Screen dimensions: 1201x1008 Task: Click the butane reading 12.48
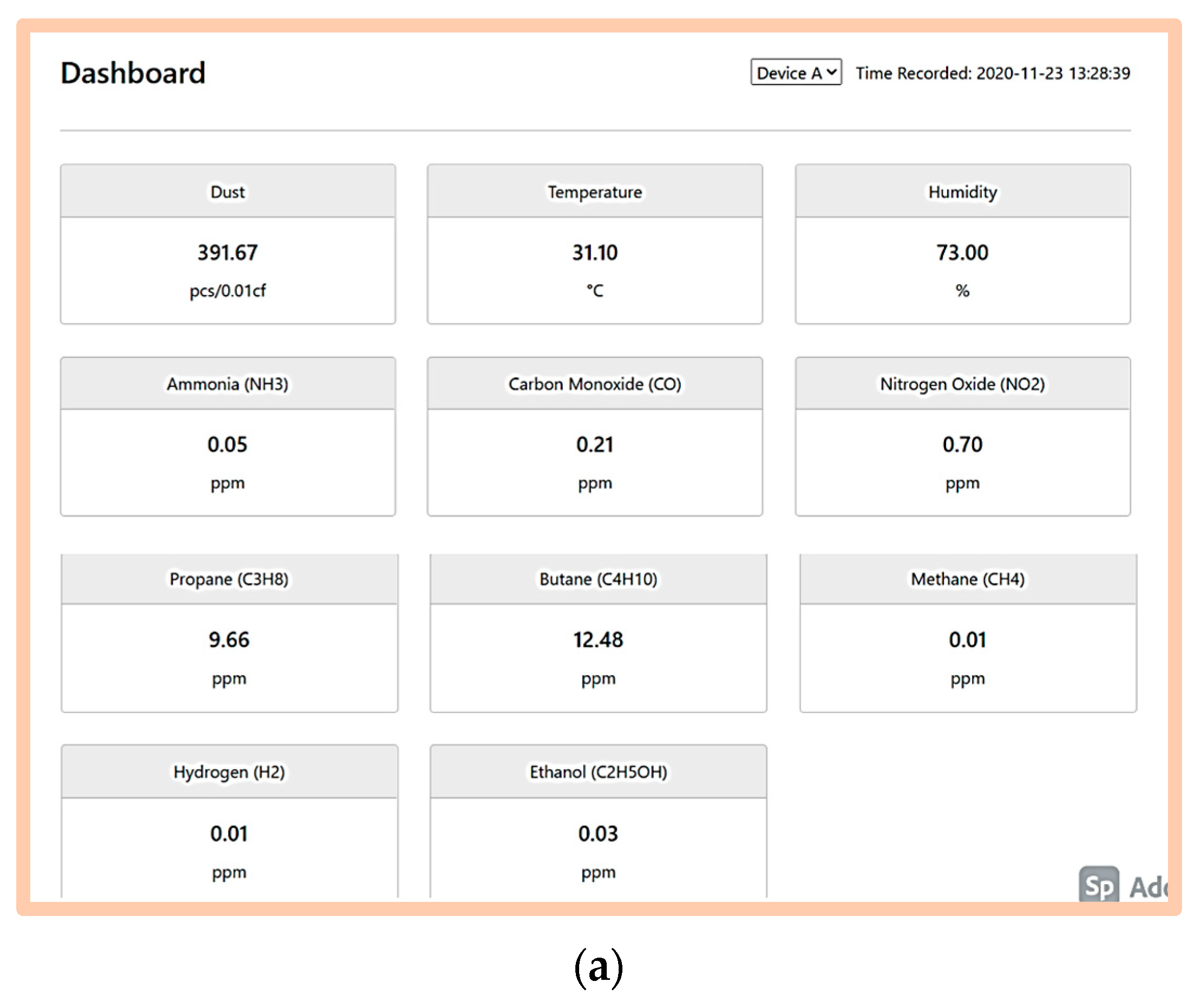(598, 639)
